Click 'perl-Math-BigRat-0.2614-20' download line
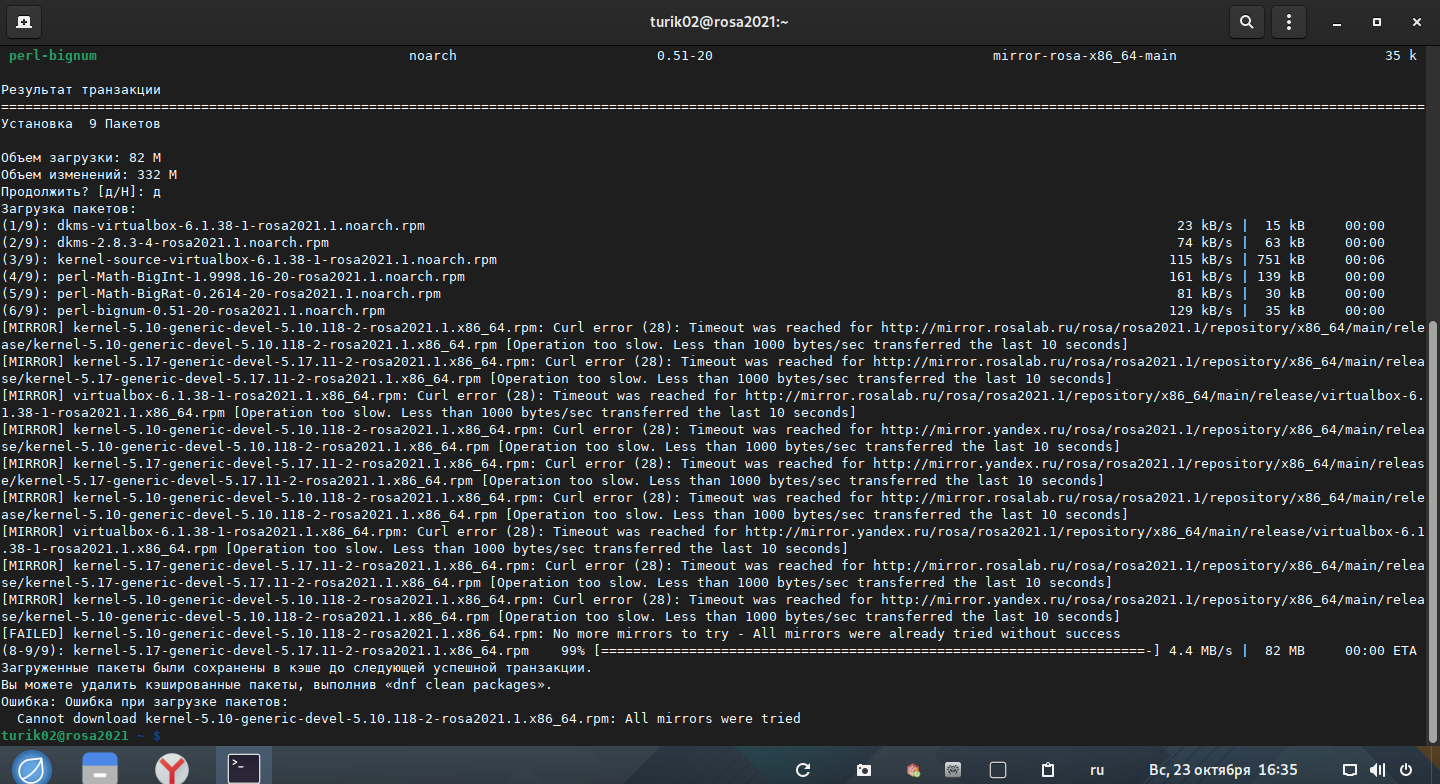Screen dimensions: 1440x784 pyautogui.click(x=693, y=294)
